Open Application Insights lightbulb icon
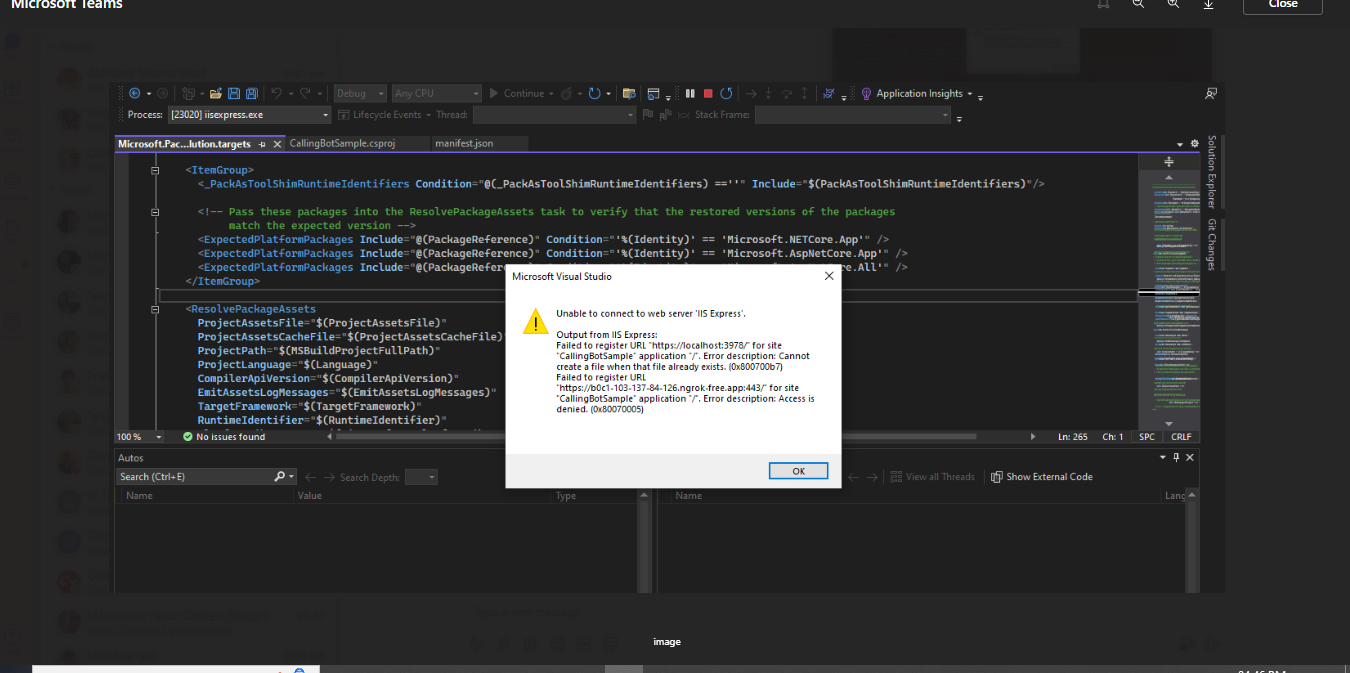Screen dimensions: 1350x673 [868, 93]
